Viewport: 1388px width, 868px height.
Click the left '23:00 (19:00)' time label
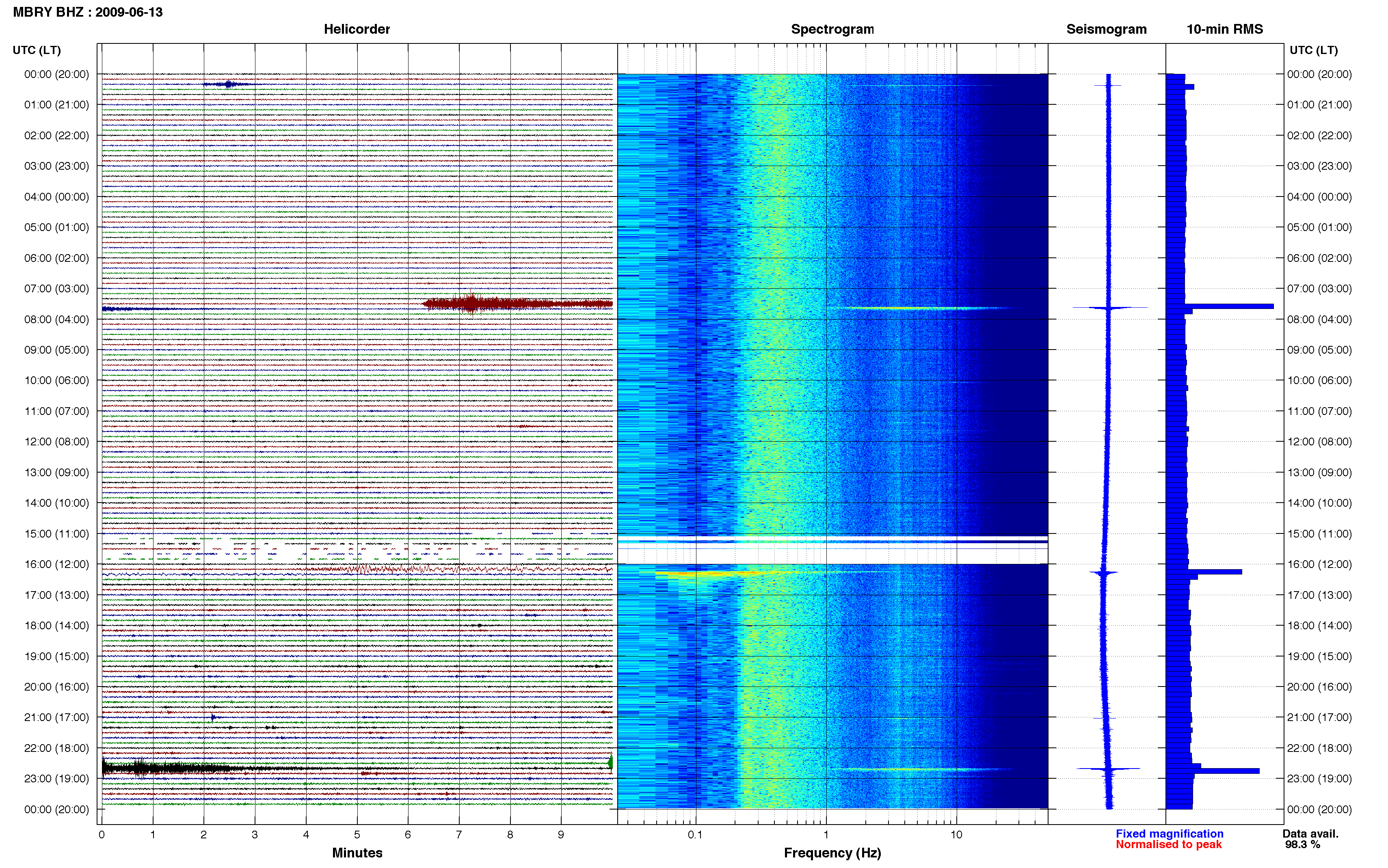(56, 778)
